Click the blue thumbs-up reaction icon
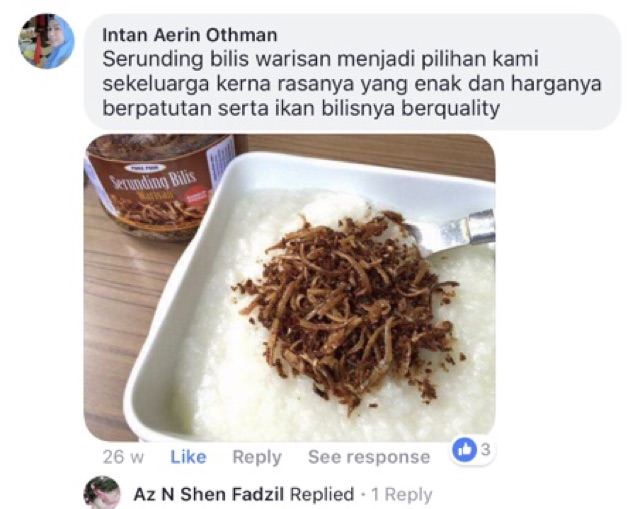Image resolution: width=640 pixels, height=509 pixels. pos(464,450)
